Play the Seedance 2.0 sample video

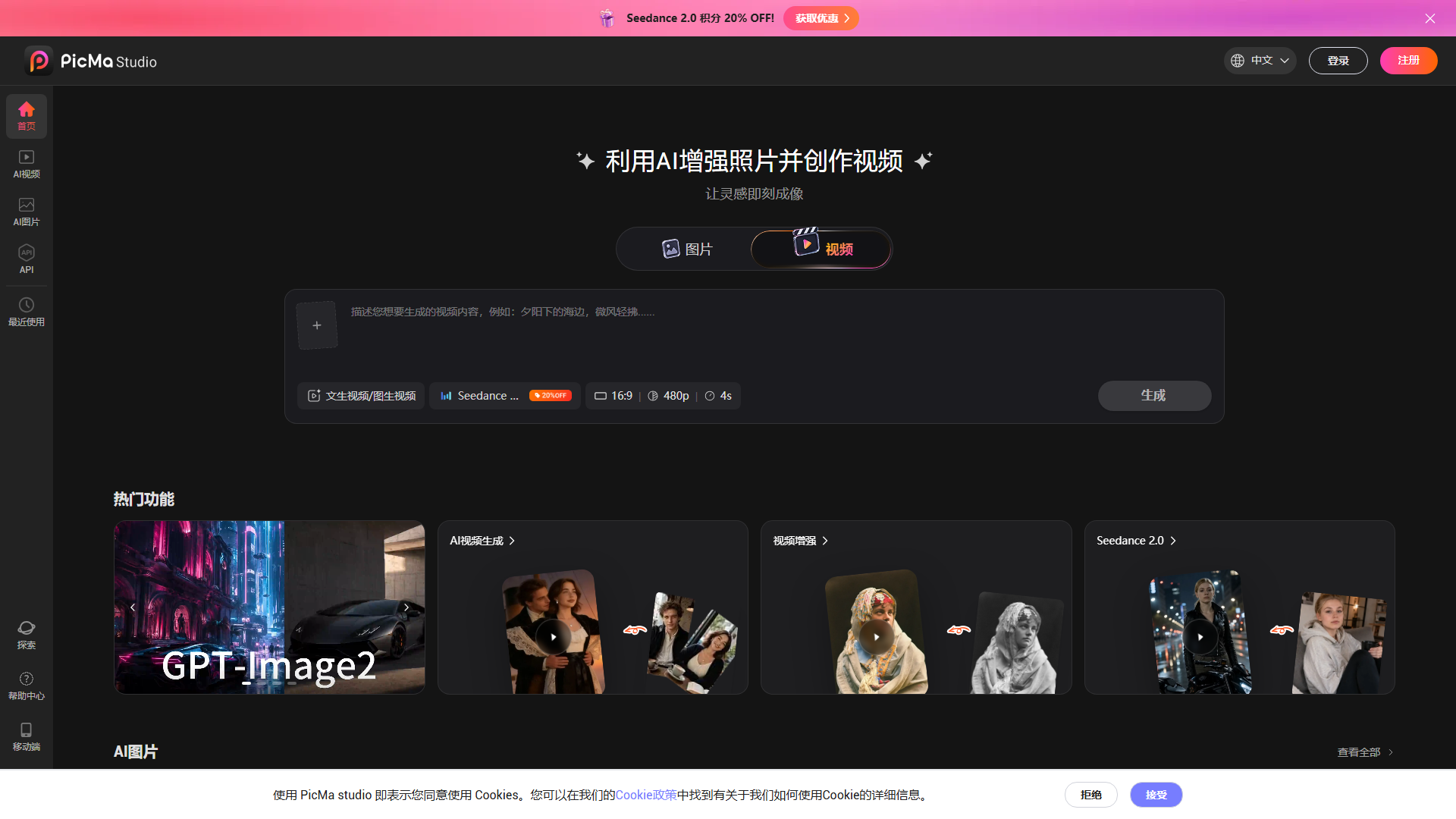[x=1200, y=637]
